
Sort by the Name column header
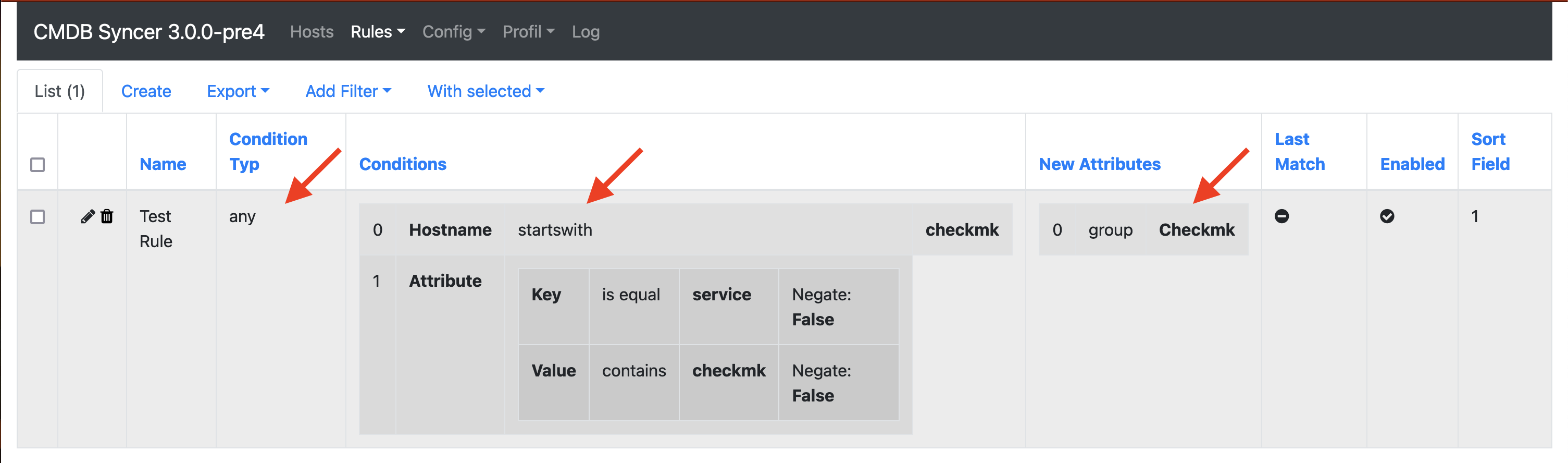[x=163, y=164]
